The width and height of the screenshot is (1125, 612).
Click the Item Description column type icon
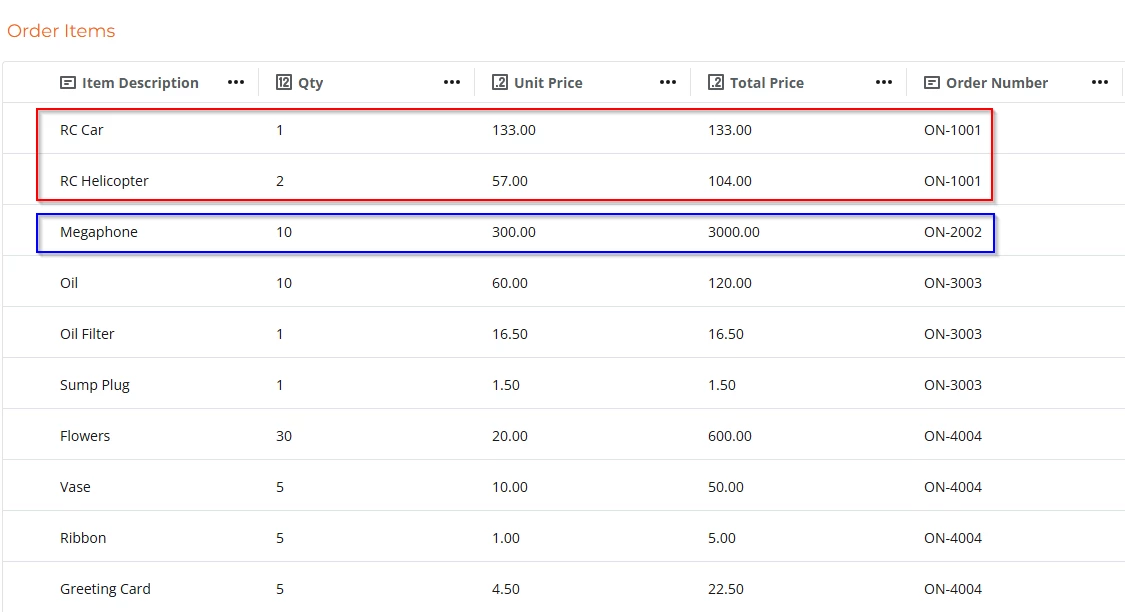[x=67, y=83]
